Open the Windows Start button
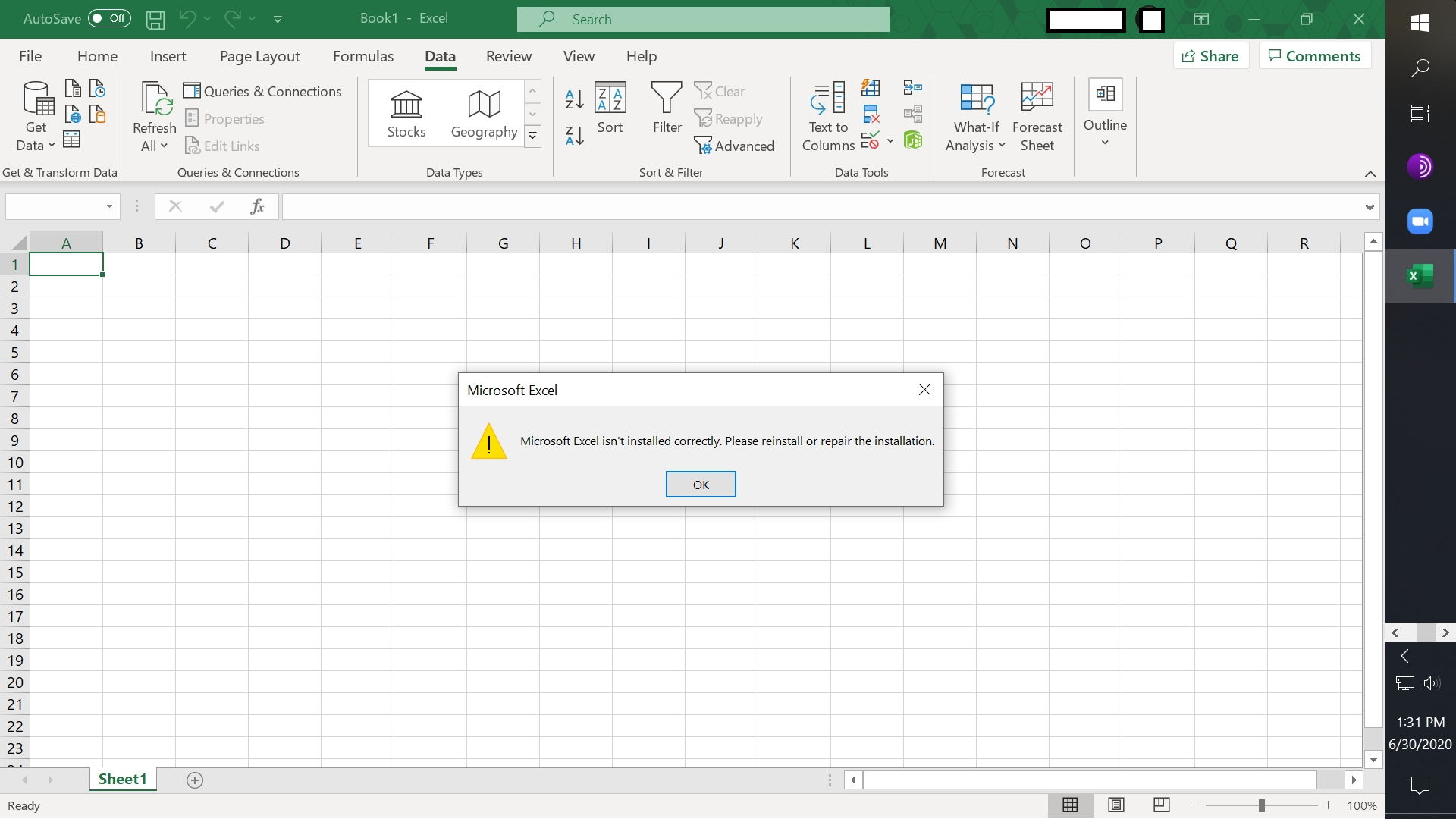Image resolution: width=1456 pixels, height=819 pixels. point(1420,23)
